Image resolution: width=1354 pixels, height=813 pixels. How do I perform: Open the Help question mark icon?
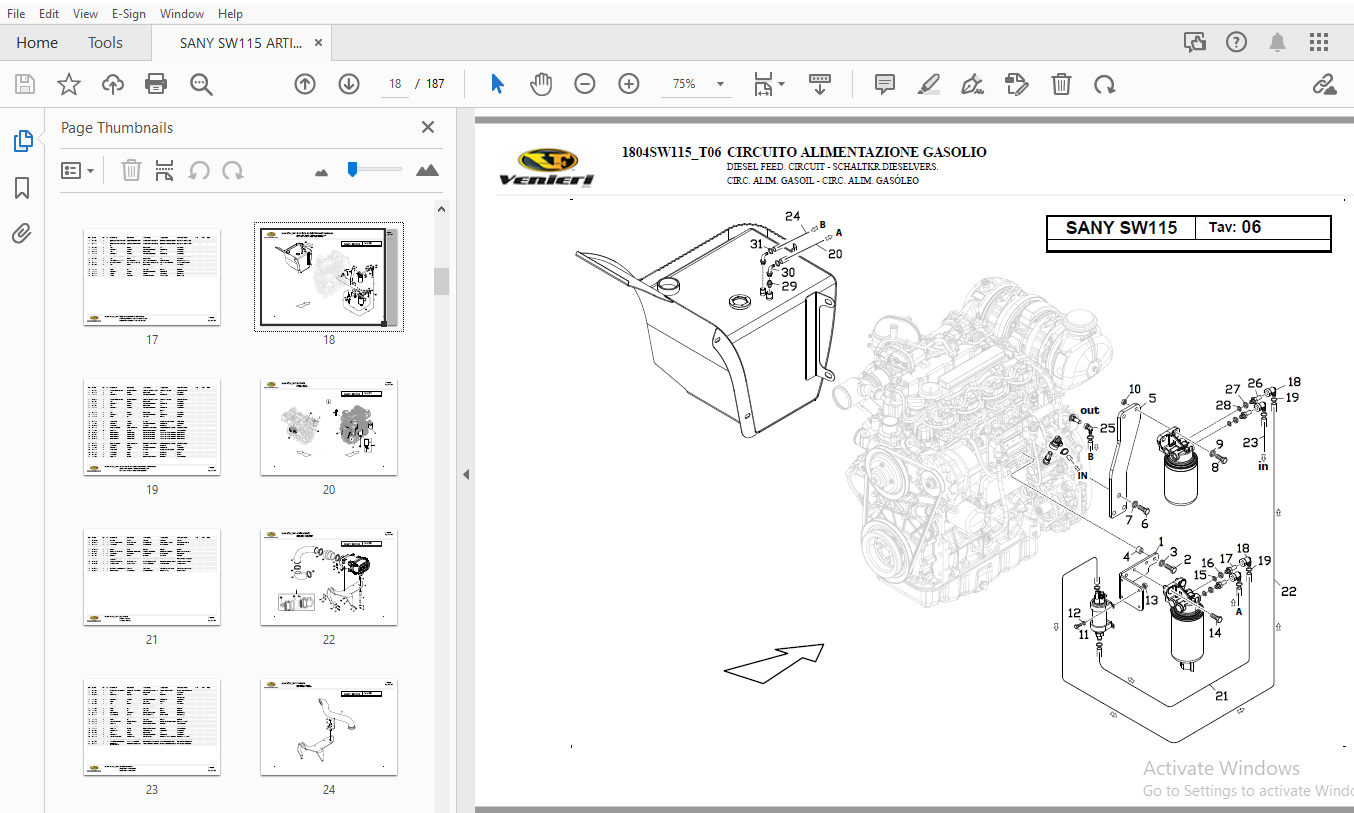tap(1237, 42)
